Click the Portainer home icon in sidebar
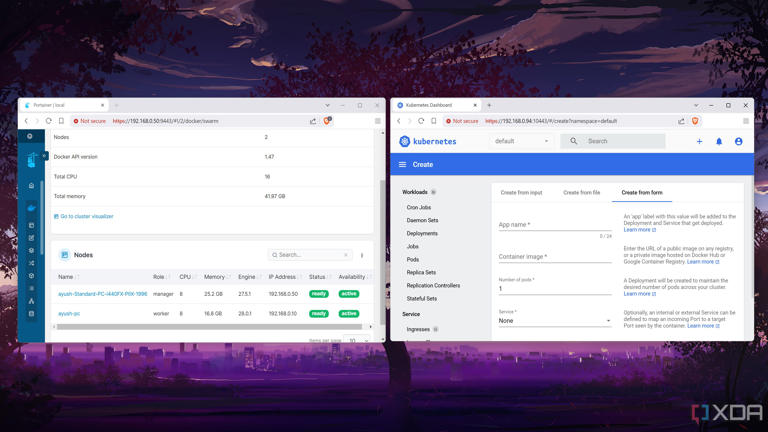 pos(31,186)
